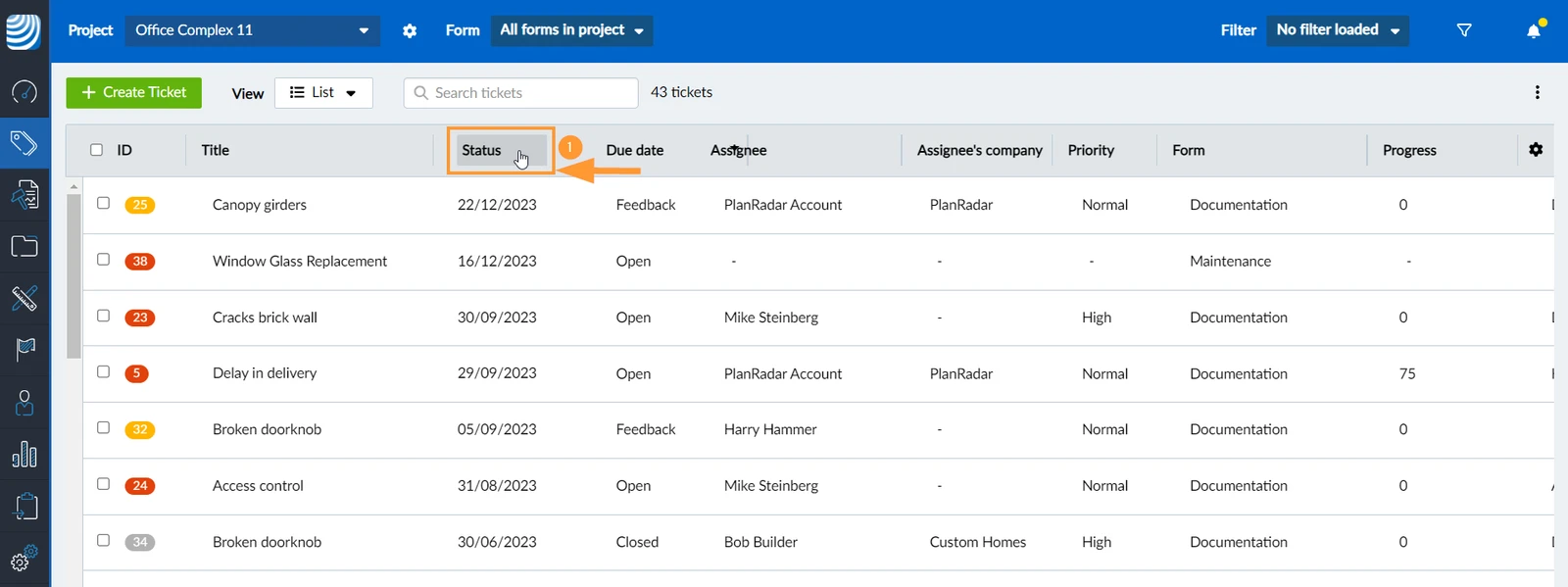Click the Search tickets input field

520,93
